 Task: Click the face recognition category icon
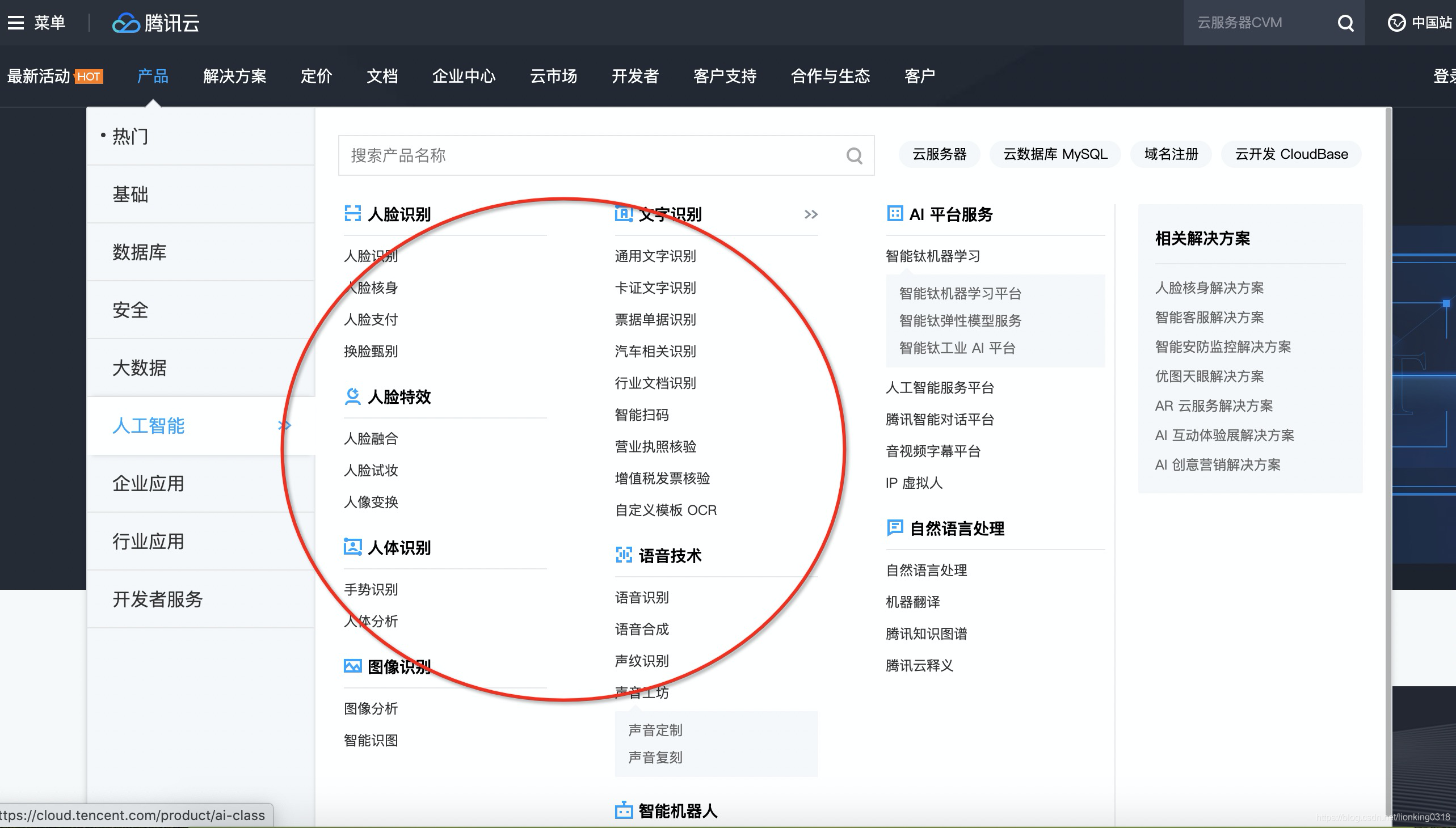pyautogui.click(x=353, y=214)
